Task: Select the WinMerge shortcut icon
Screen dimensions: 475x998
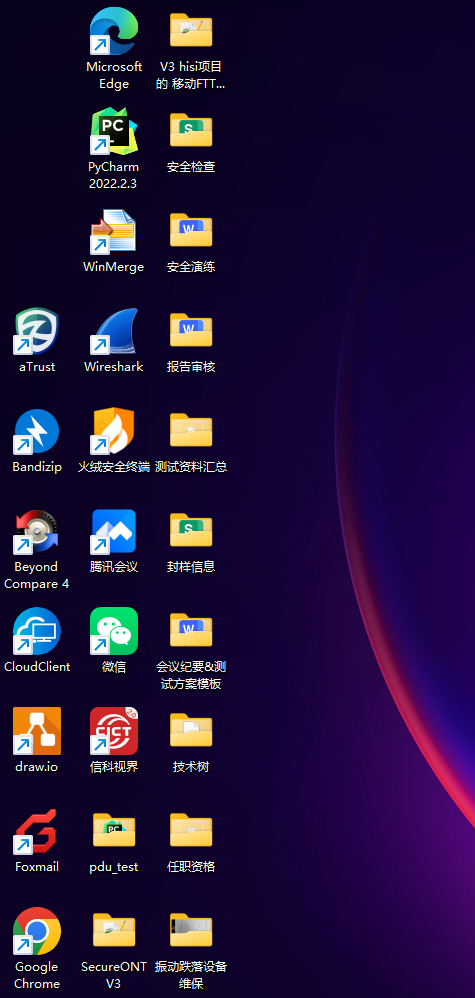Action: coord(114,232)
